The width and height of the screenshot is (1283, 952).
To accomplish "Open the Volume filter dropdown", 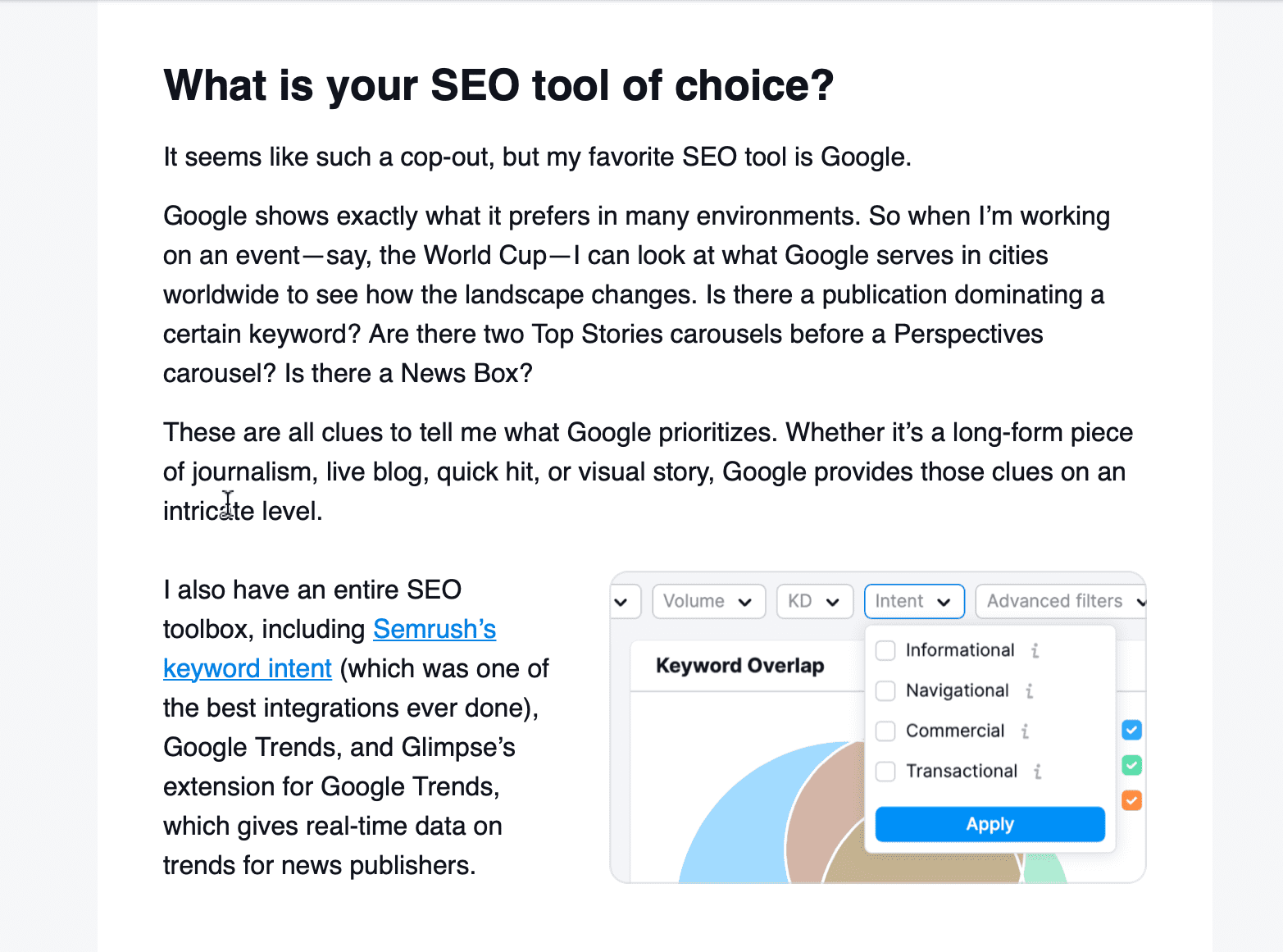I will 708,601.
